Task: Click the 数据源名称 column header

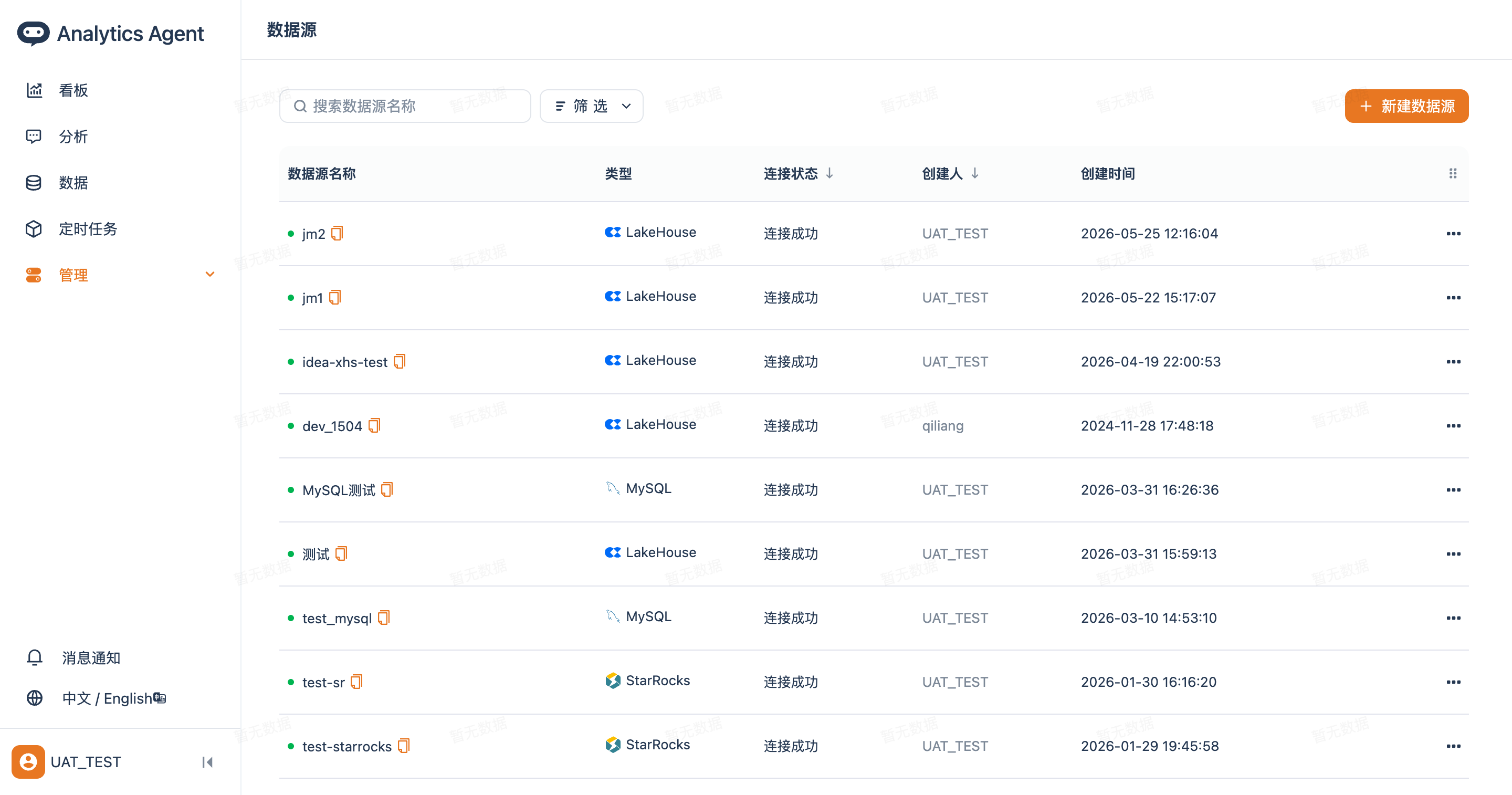Action: (x=322, y=173)
